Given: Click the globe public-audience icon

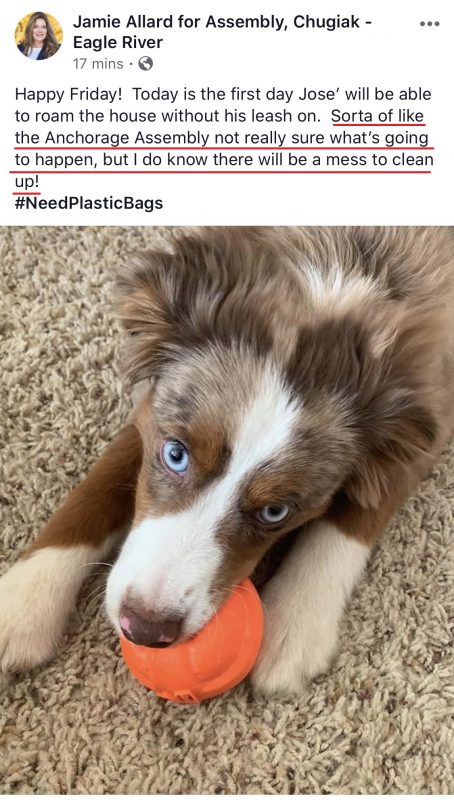Looking at the screenshot, I should pyautogui.click(x=145, y=64).
